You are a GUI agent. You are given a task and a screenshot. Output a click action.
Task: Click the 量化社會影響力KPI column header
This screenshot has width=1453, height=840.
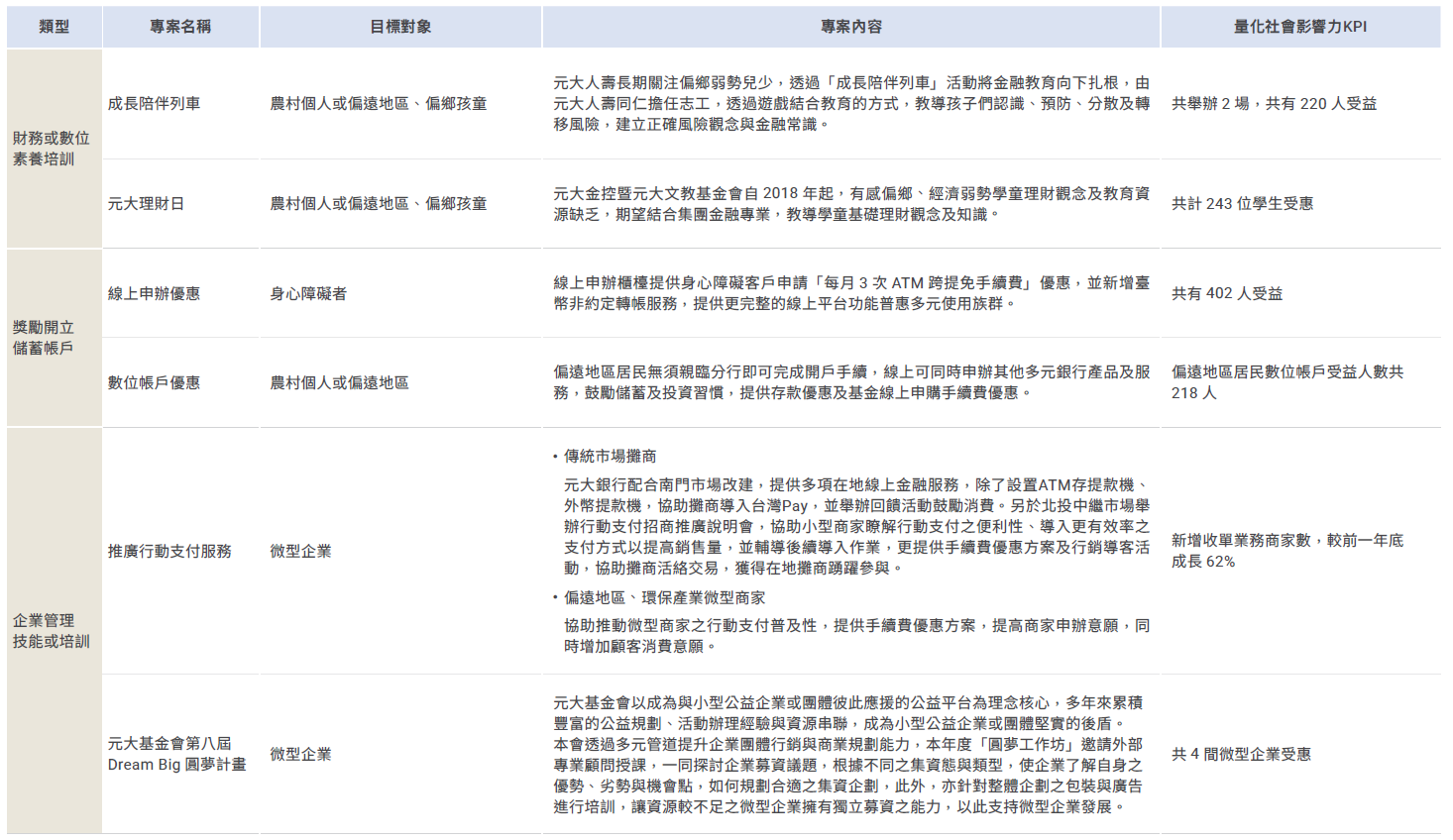[1300, 27]
